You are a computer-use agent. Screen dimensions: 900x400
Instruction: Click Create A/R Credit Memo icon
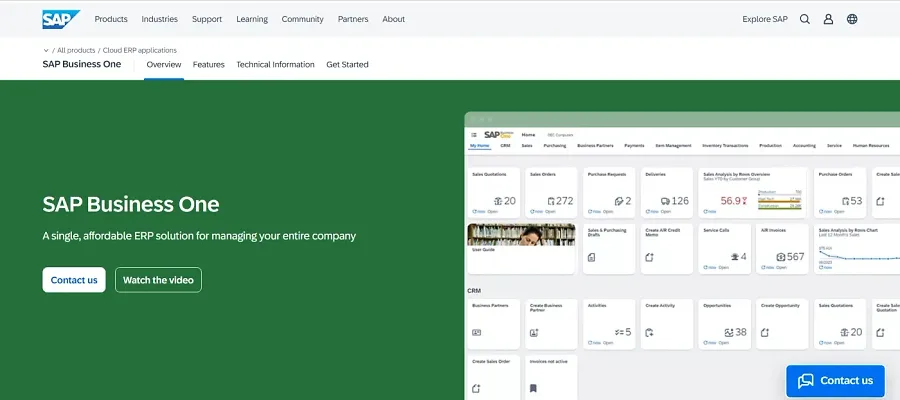649,257
